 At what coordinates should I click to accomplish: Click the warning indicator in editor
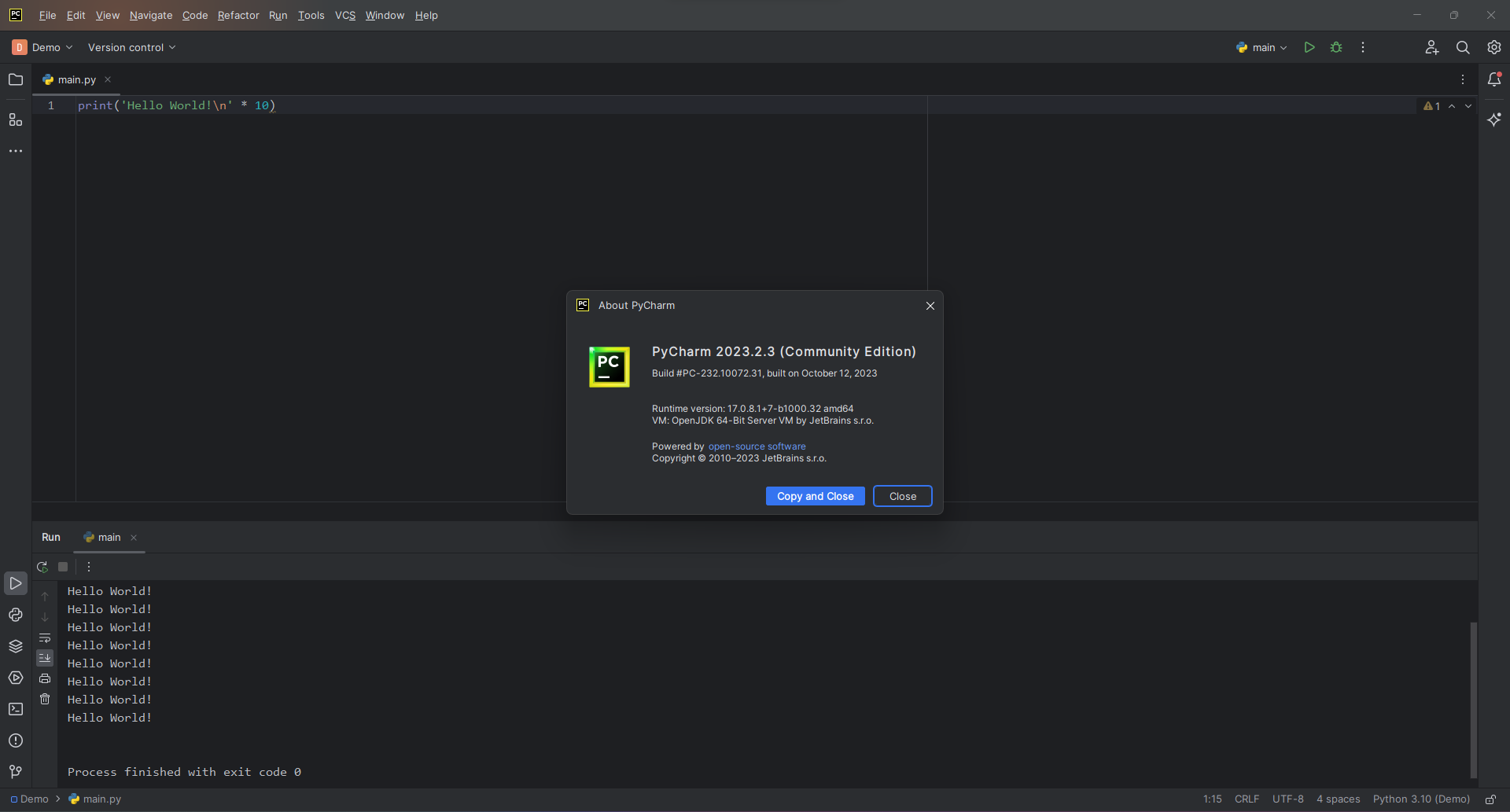(1432, 106)
